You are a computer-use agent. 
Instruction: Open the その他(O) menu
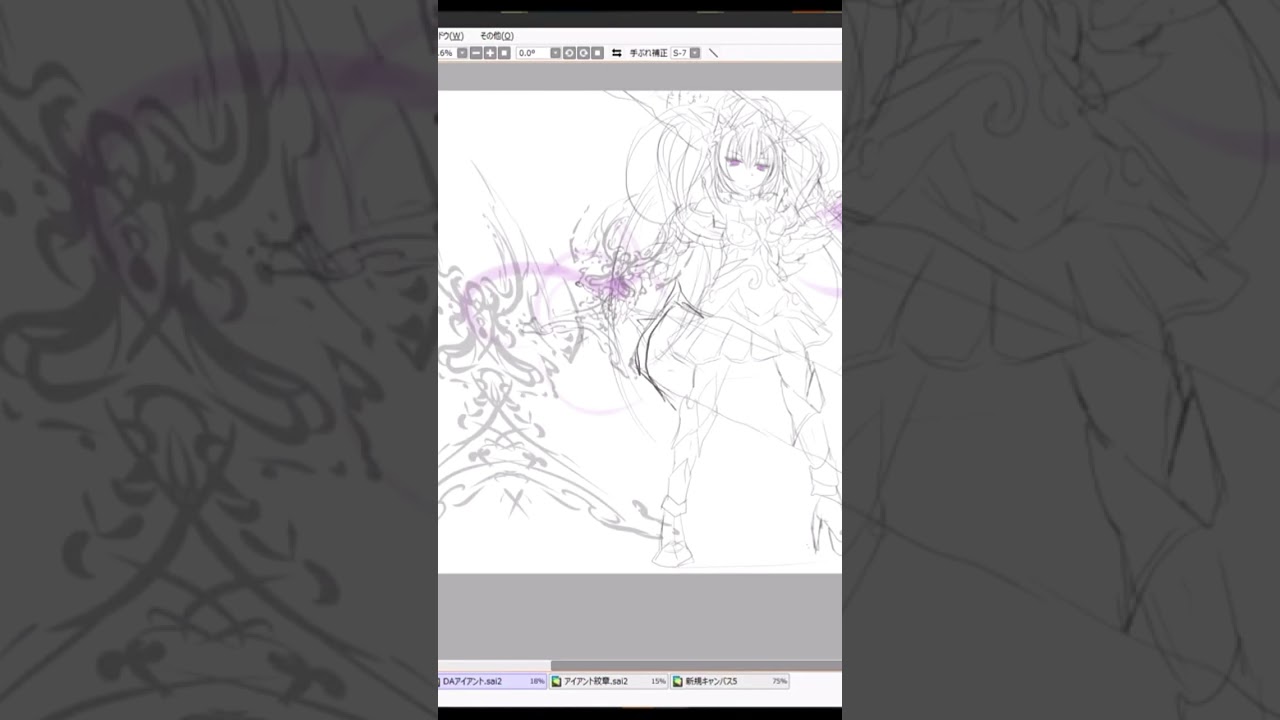[x=496, y=35]
